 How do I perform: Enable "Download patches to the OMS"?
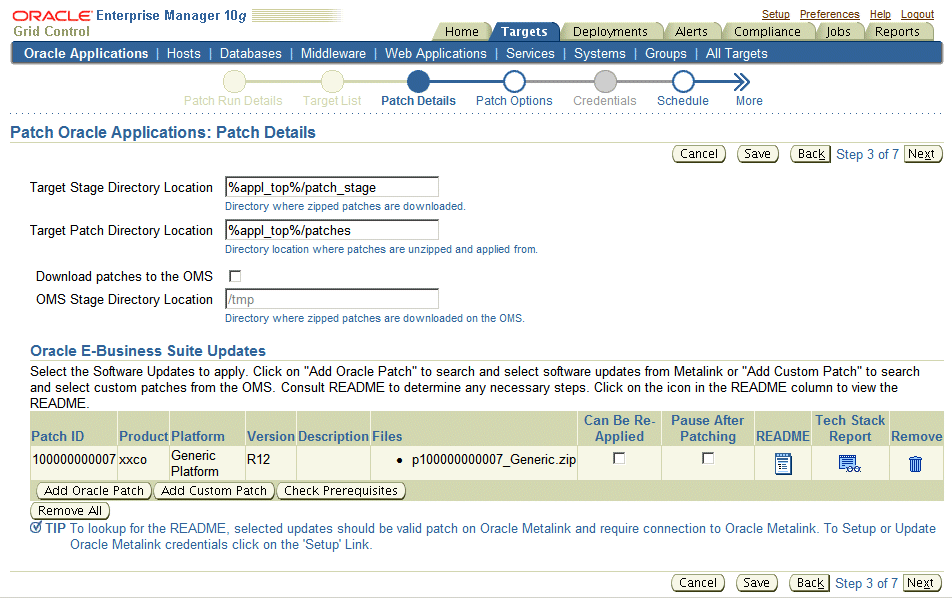(x=235, y=276)
